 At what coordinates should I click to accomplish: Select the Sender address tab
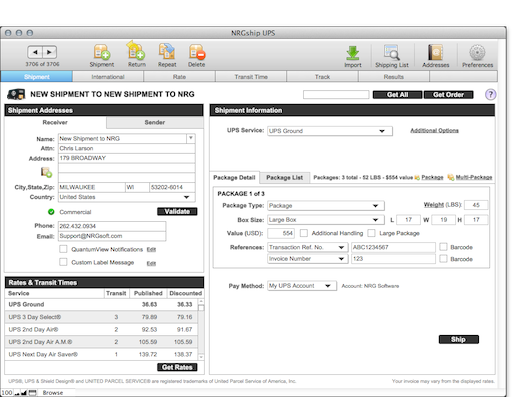155,122
